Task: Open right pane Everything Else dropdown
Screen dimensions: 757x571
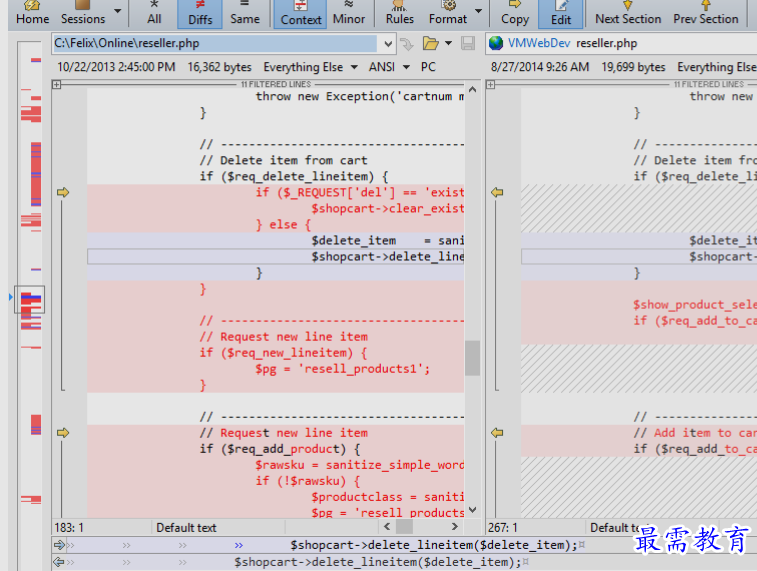Action: coord(716,67)
